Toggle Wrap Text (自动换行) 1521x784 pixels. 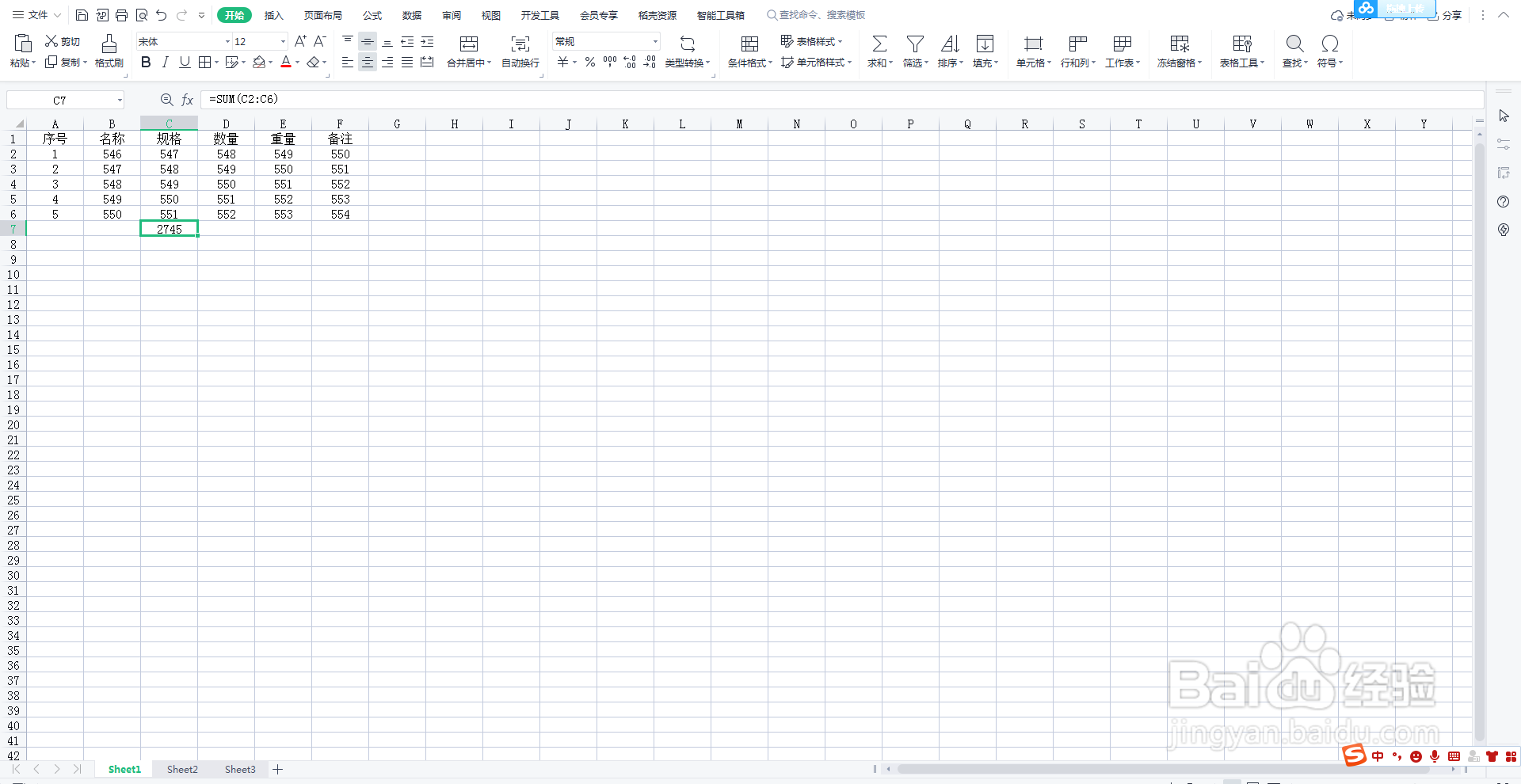(520, 51)
